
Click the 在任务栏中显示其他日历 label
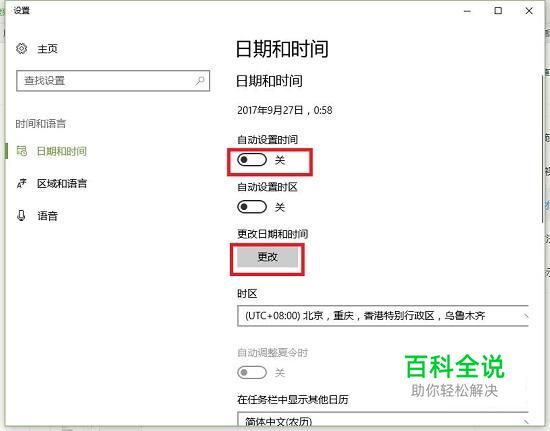[x=293, y=399]
